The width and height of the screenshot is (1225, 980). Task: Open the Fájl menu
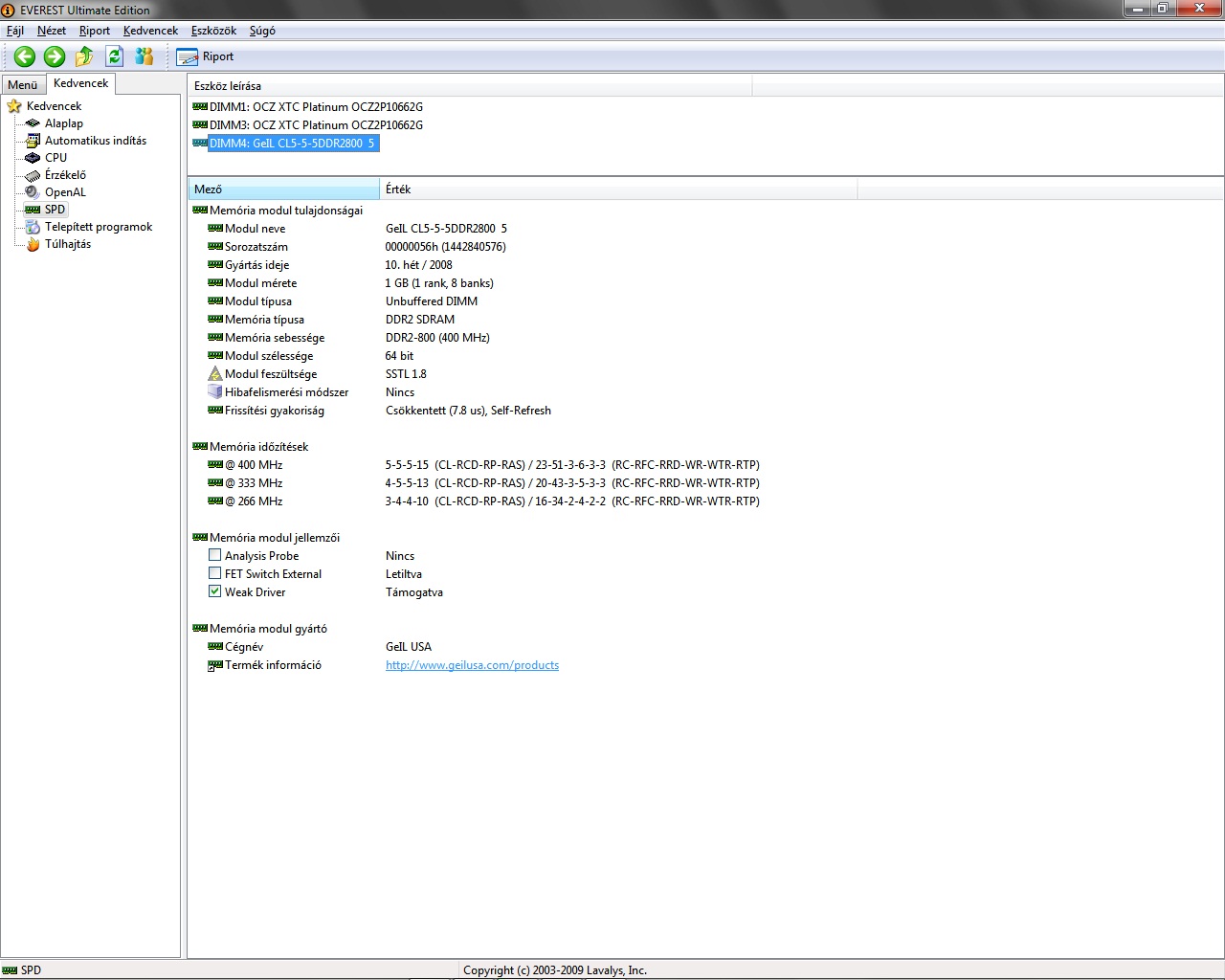15,31
